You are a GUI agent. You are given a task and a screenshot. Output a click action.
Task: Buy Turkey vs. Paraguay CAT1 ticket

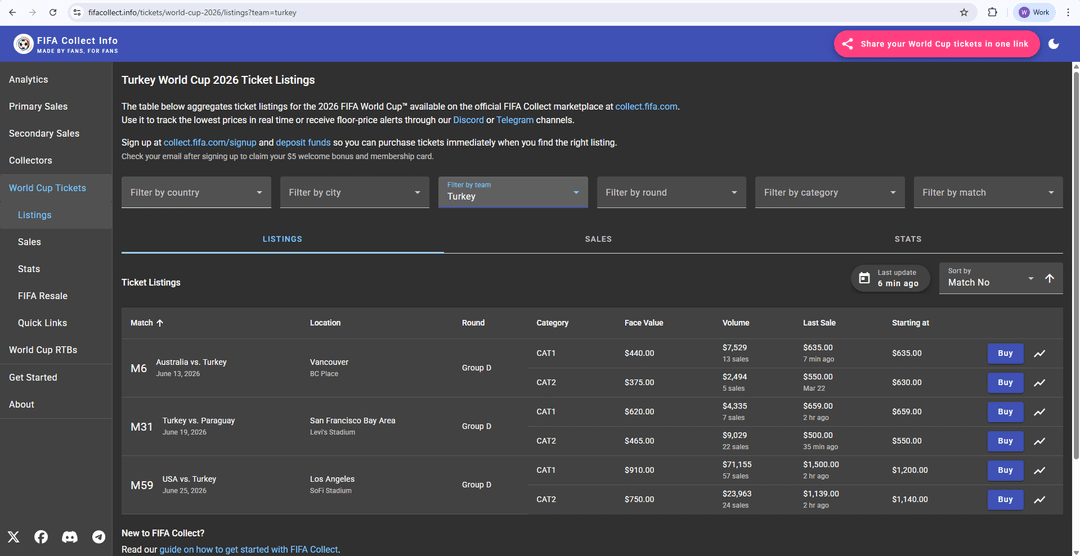click(x=1005, y=412)
